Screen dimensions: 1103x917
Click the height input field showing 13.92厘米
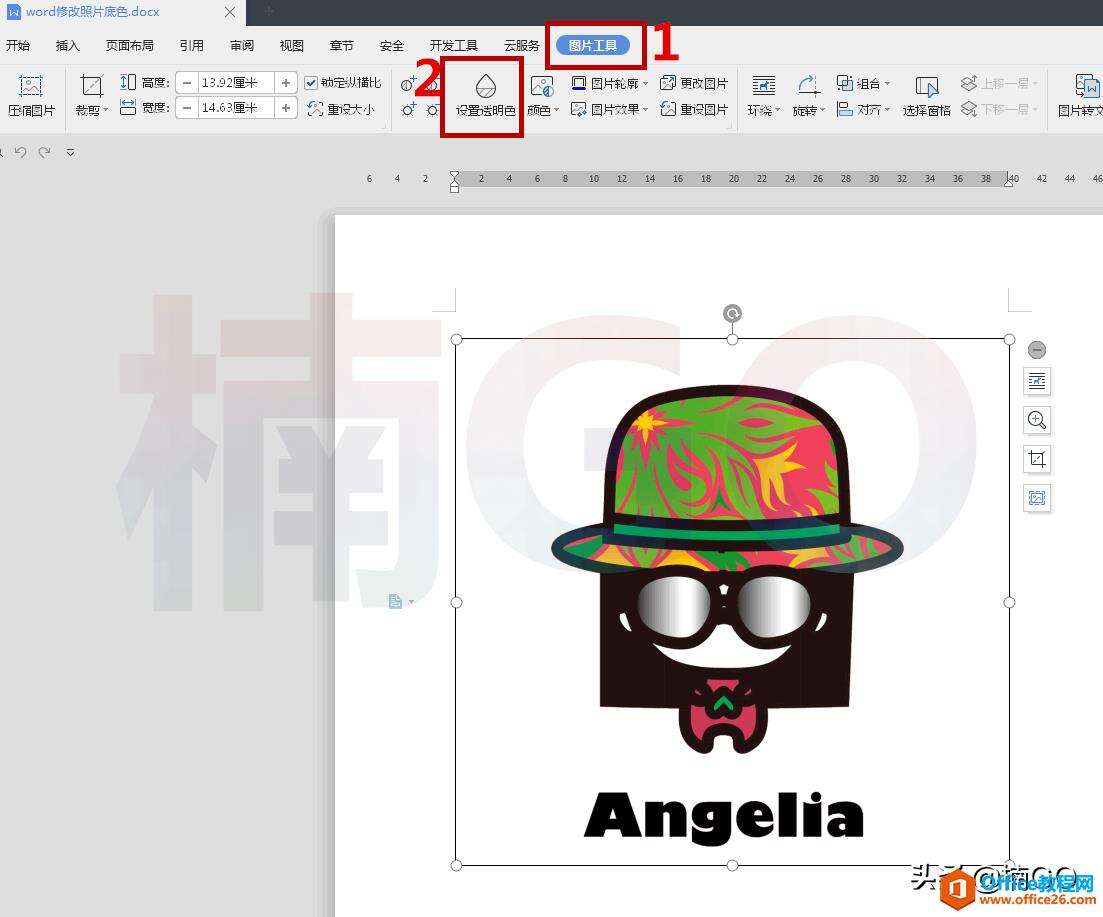pos(236,83)
